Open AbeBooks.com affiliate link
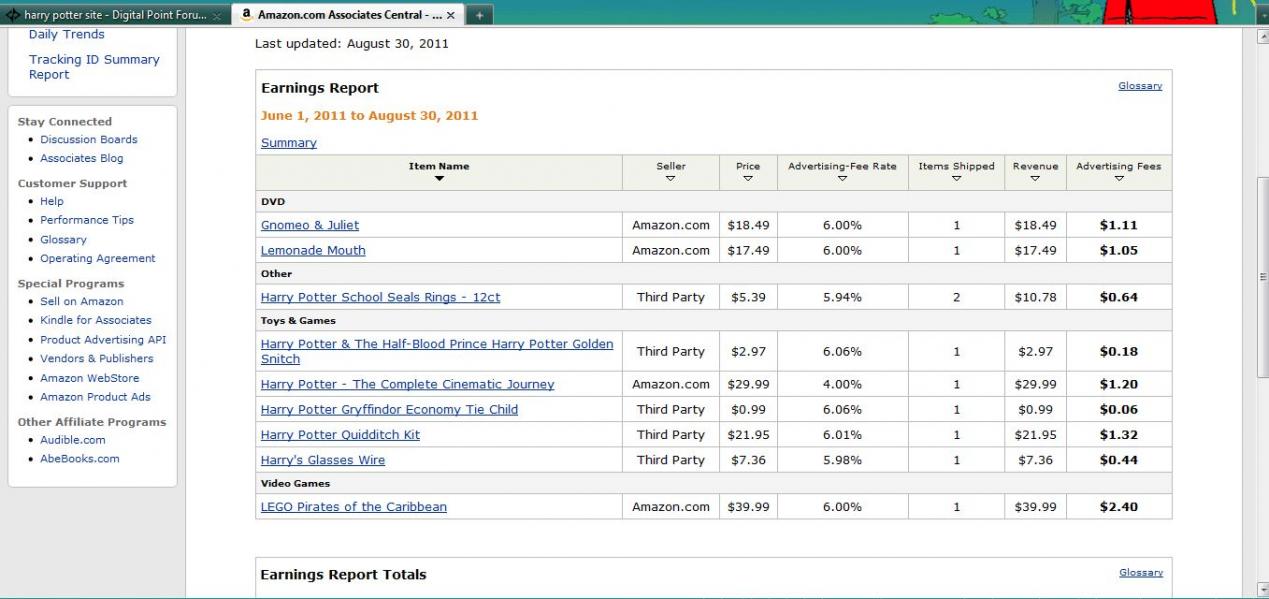Image resolution: width=1269 pixels, height=599 pixels. click(80, 458)
